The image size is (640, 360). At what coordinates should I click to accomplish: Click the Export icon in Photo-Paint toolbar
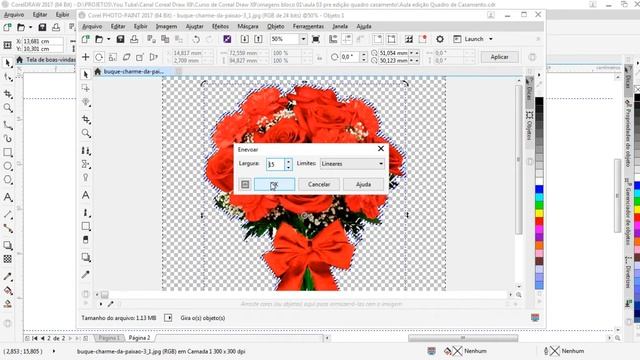point(258,39)
